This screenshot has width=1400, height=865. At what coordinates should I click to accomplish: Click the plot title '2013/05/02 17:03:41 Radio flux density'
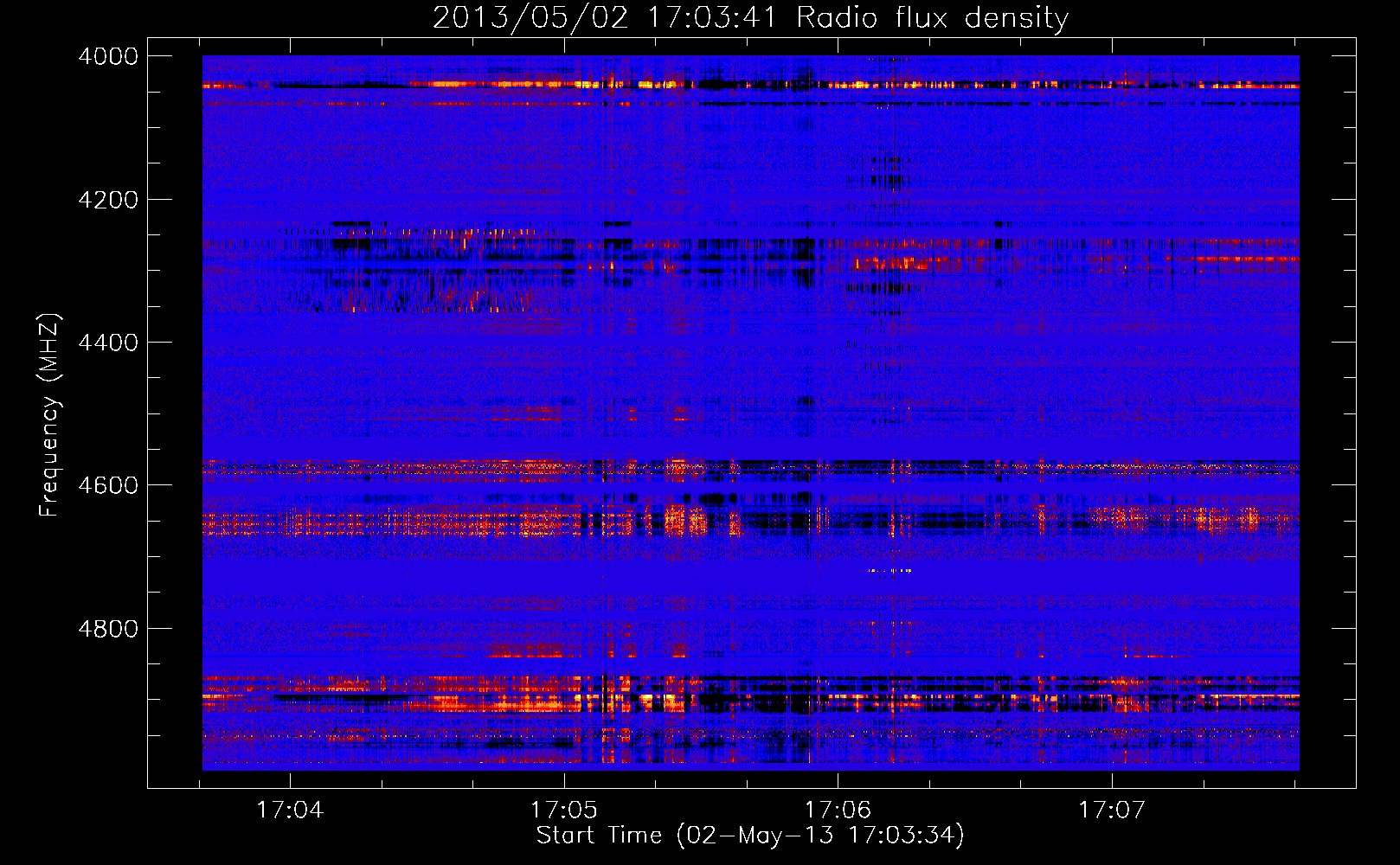point(750,18)
